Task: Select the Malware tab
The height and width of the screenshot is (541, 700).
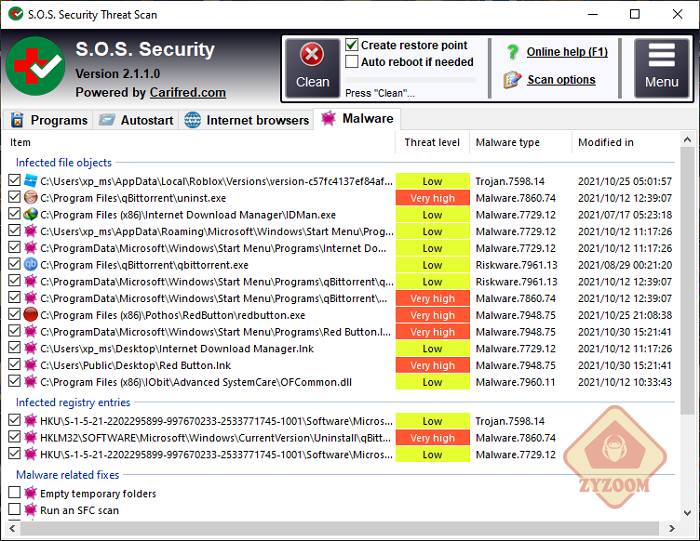Action: tap(357, 119)
